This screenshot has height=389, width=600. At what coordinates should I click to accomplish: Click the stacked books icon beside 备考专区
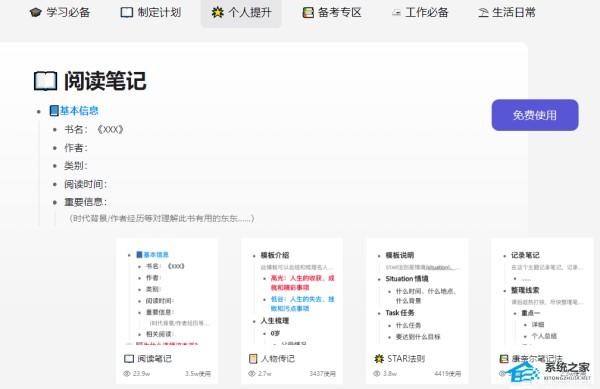[308, 13]
